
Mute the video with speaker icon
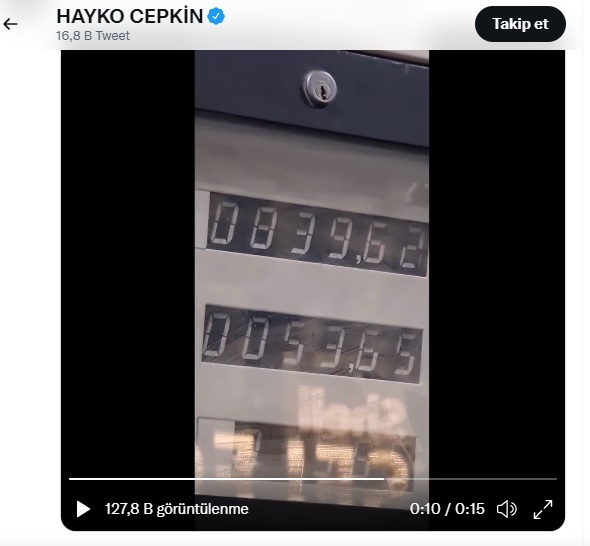[x=506, y=509]
